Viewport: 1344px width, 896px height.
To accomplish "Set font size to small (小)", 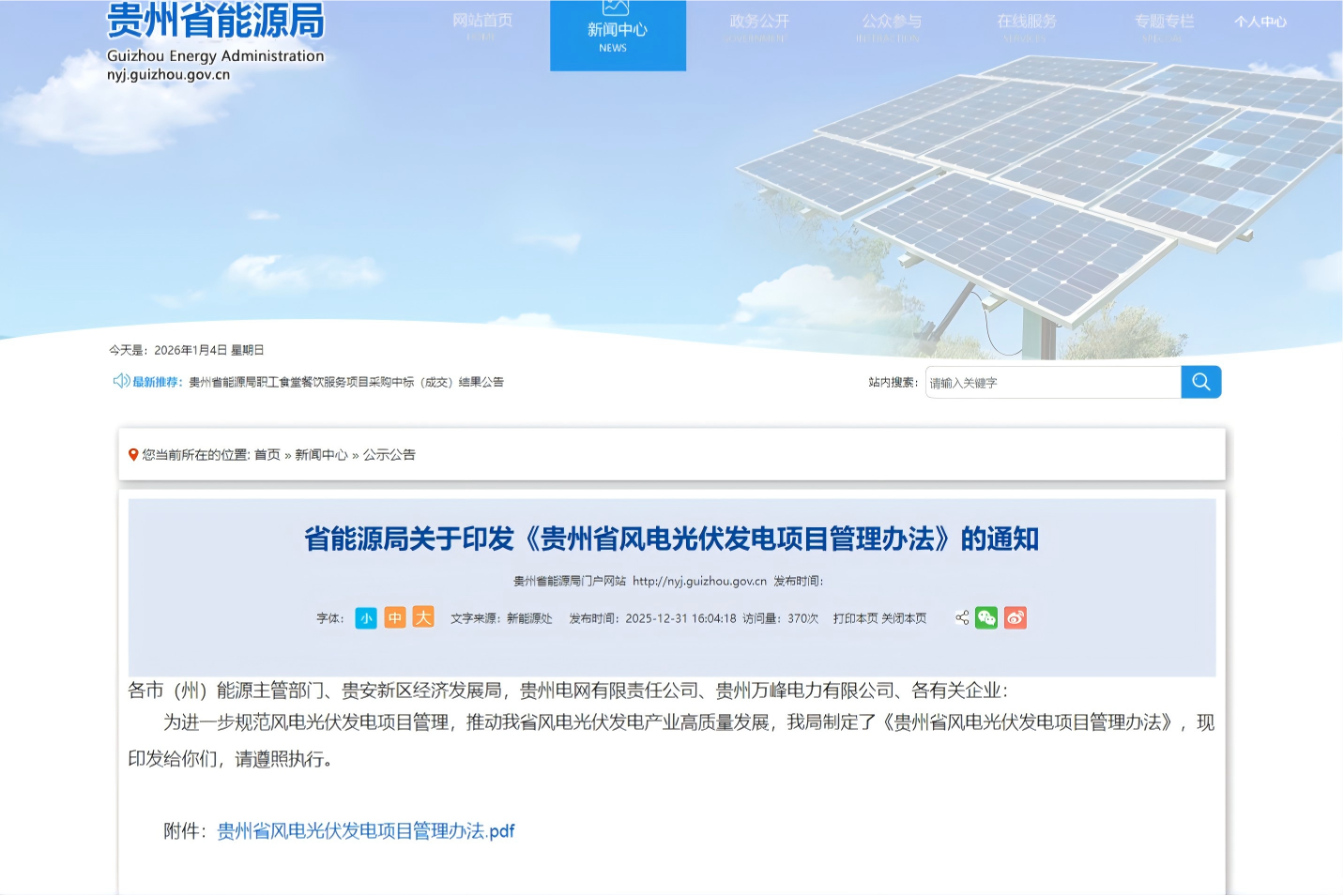I will 366,618.
